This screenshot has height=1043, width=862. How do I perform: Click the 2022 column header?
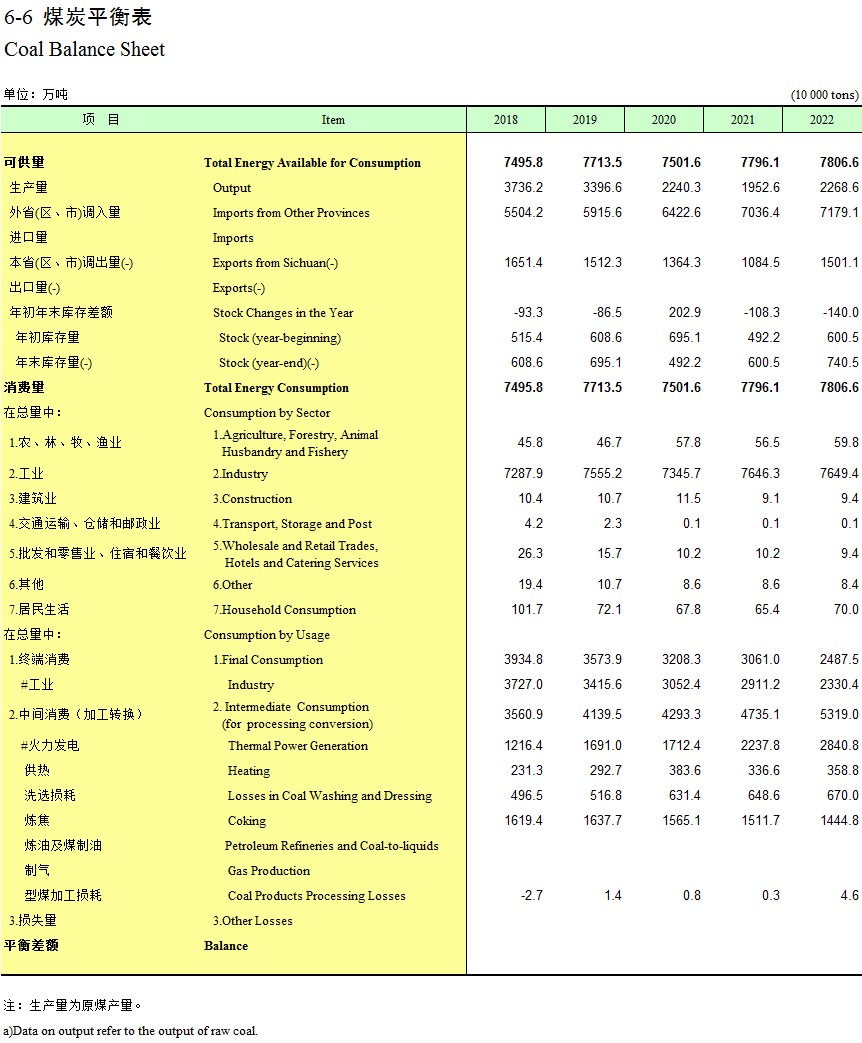(x=821, y=120)
